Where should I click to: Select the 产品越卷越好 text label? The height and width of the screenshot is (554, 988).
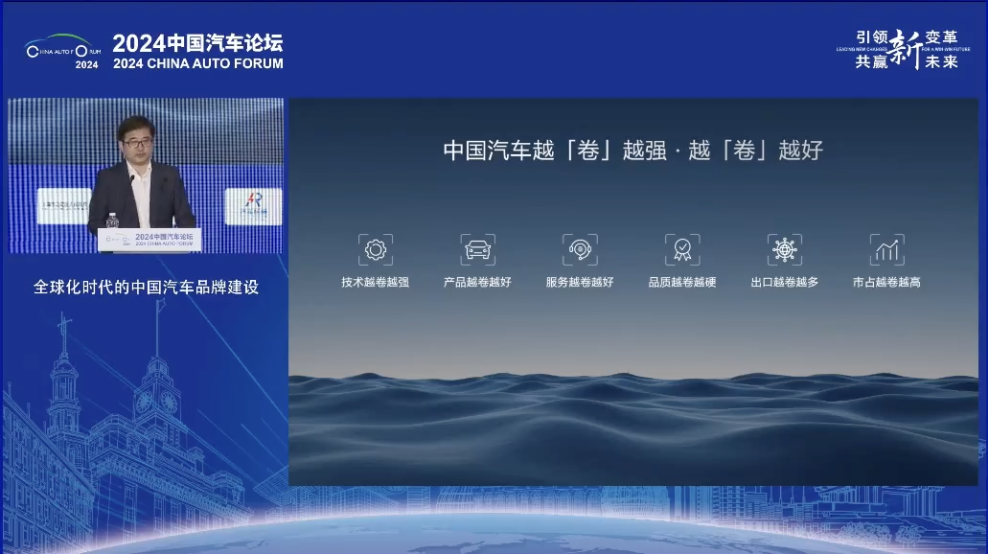[x=477, y=283]
